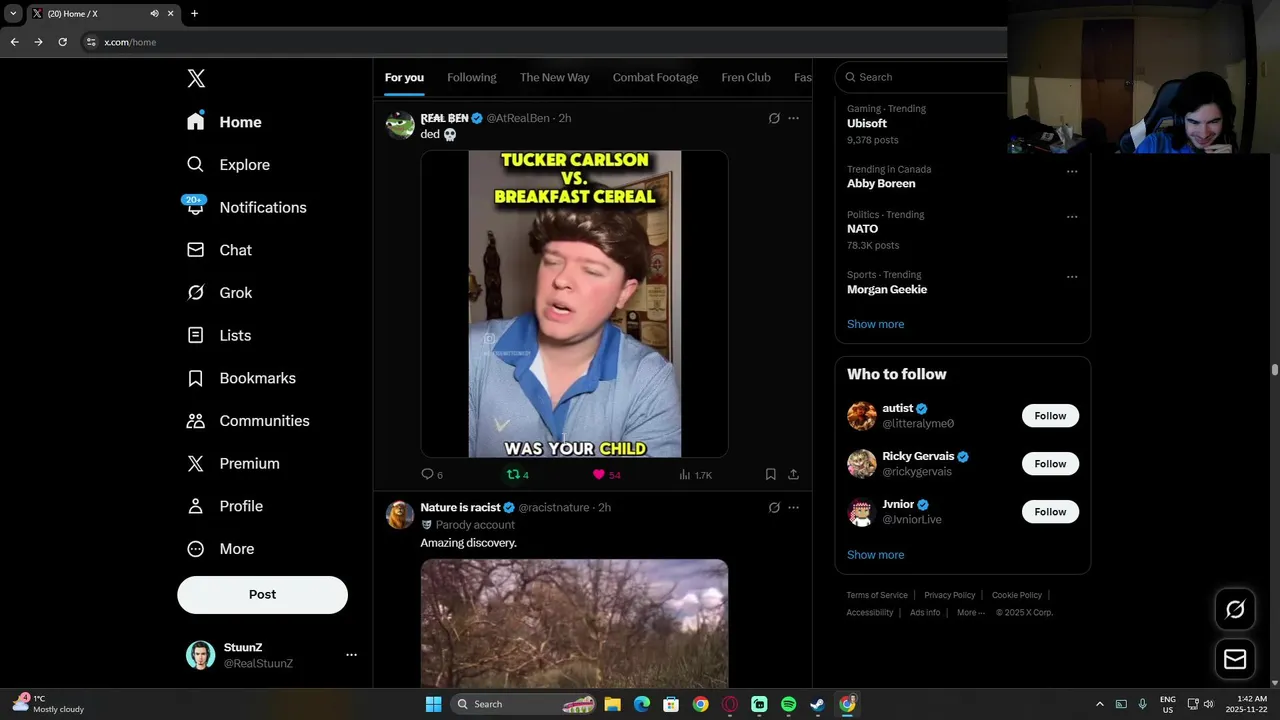
Task: Click the Post button
Action: tap(262, 594)
